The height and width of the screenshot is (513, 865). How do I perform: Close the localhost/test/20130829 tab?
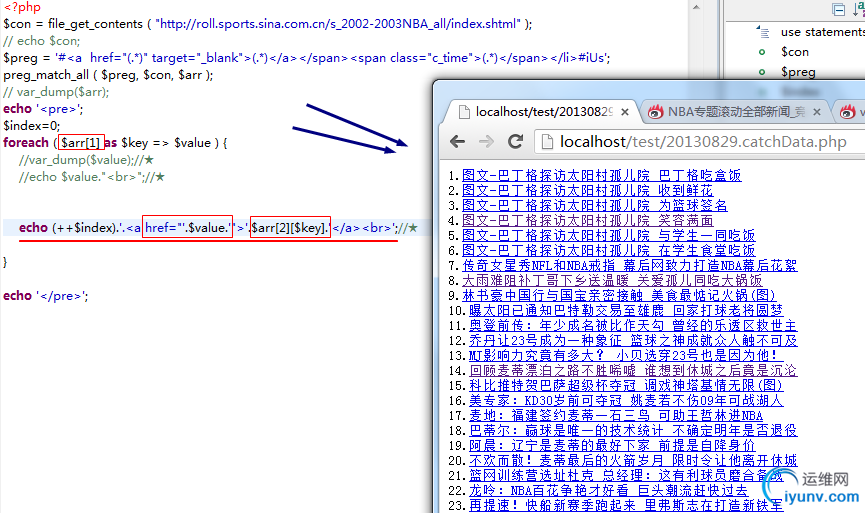(x=624, y=112)
